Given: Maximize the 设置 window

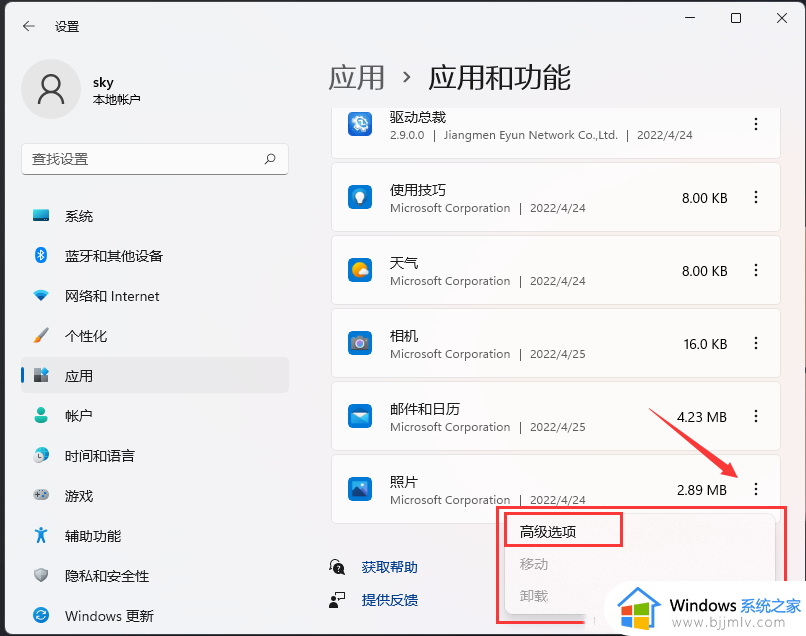Looking at the screenshot, I should [x=736, y=18].
